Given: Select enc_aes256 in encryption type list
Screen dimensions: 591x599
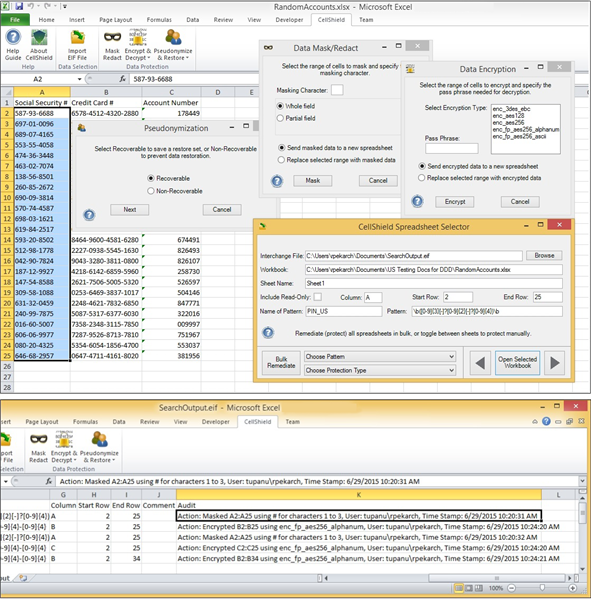Looking at the screenshot, I should click(508, 123).
